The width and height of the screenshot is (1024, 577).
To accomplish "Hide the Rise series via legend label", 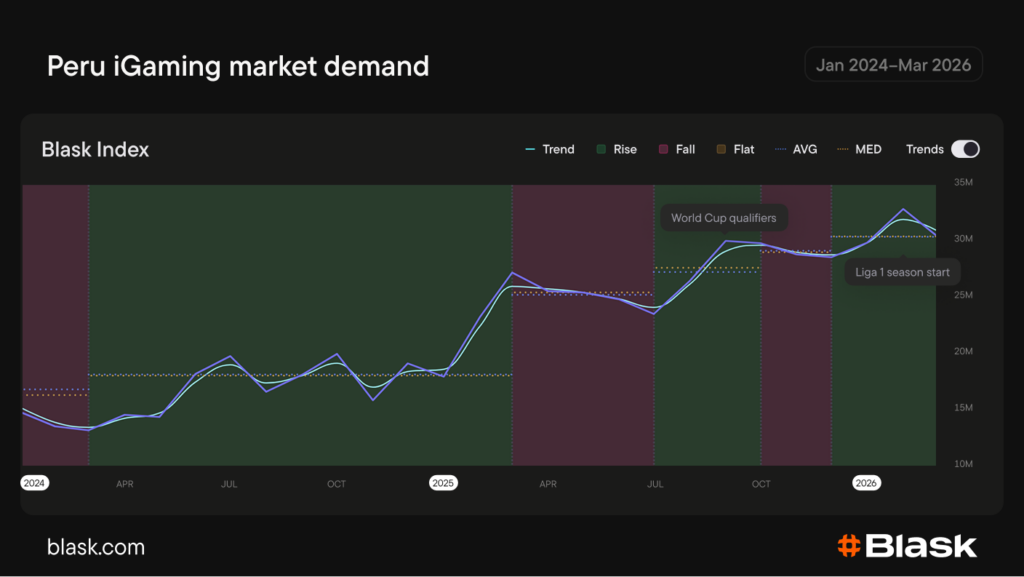I will (x=625, y=149).
